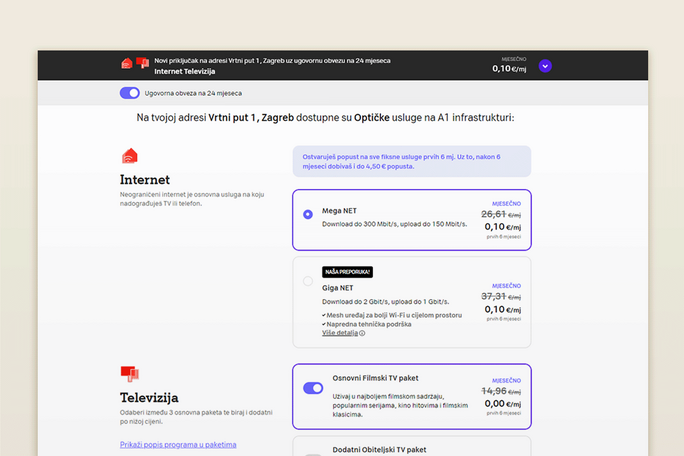The height and width of the screenshot is (456, 684).
Task: Select the Giga NET radio button
Action: (308, 281)
